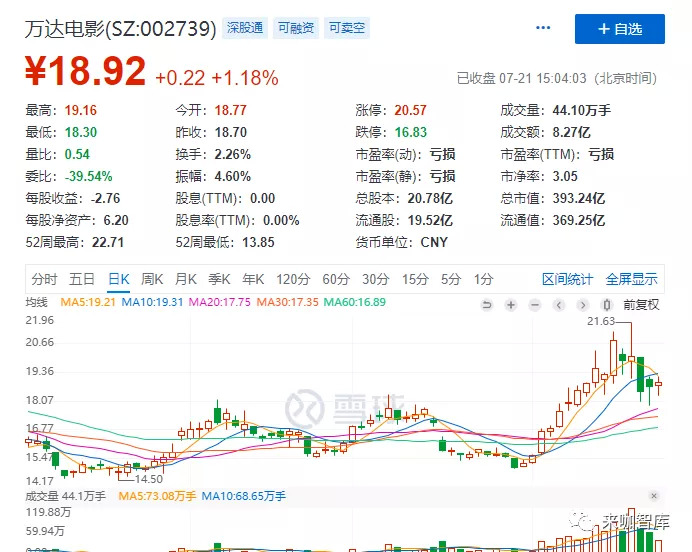
Task: Click the 市净率 value 3.05
Action: pos(565,176)
